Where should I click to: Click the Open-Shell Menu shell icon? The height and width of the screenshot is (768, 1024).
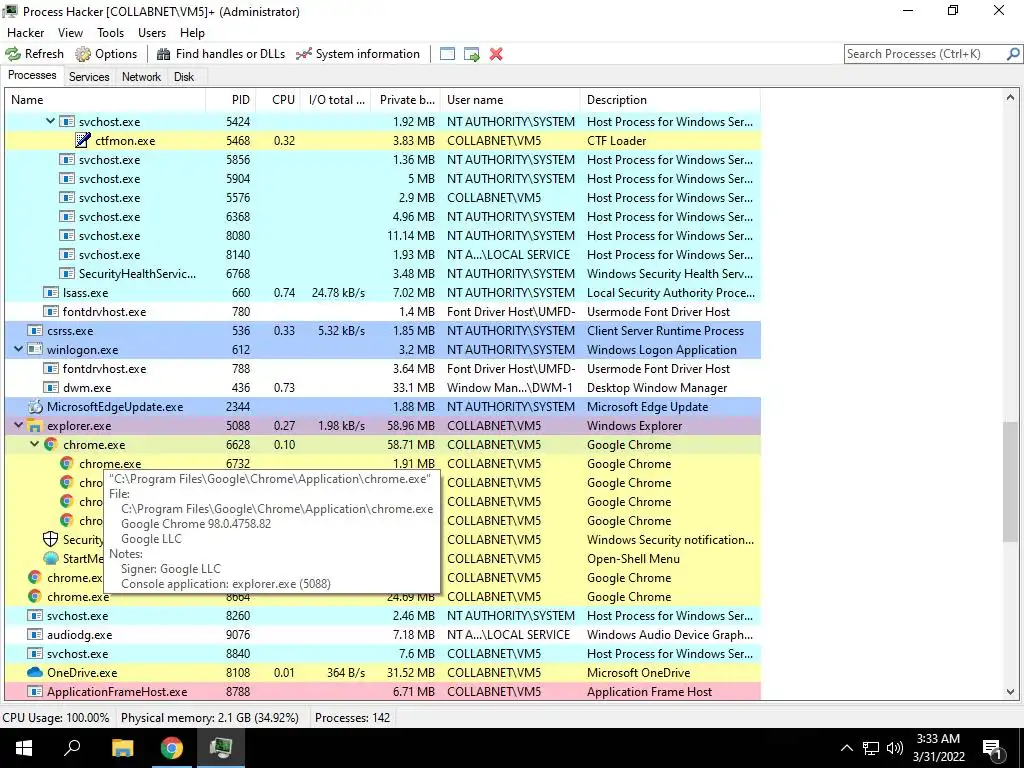point(50,558)
